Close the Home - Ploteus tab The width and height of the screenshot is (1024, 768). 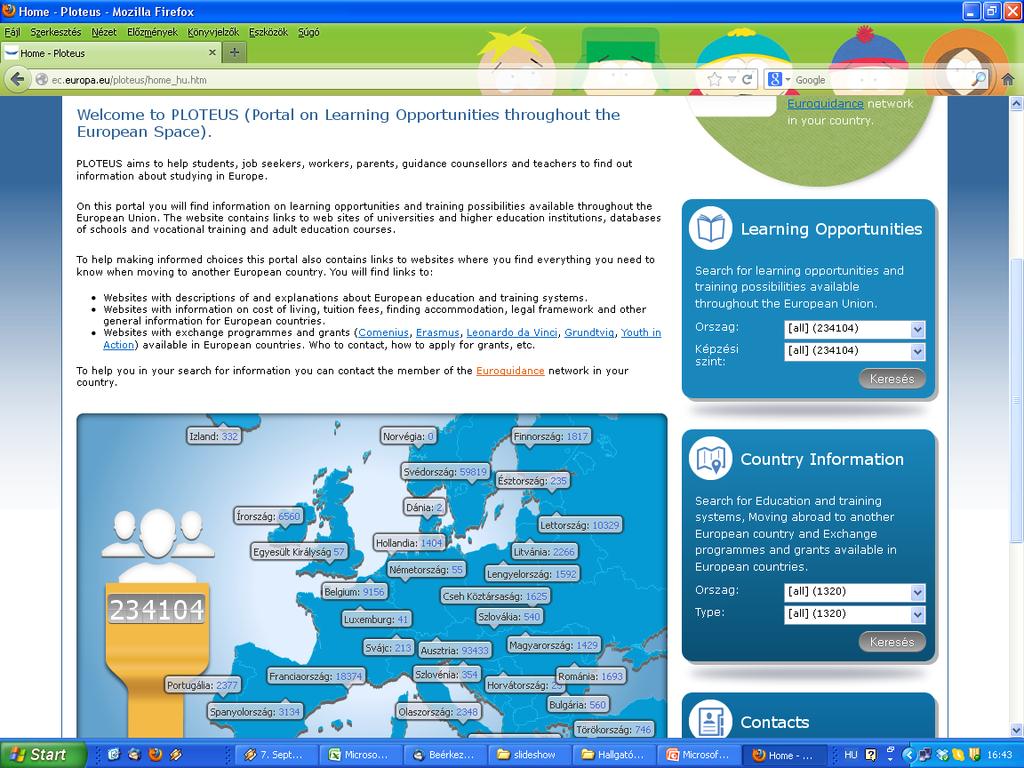tap(212, 53)
